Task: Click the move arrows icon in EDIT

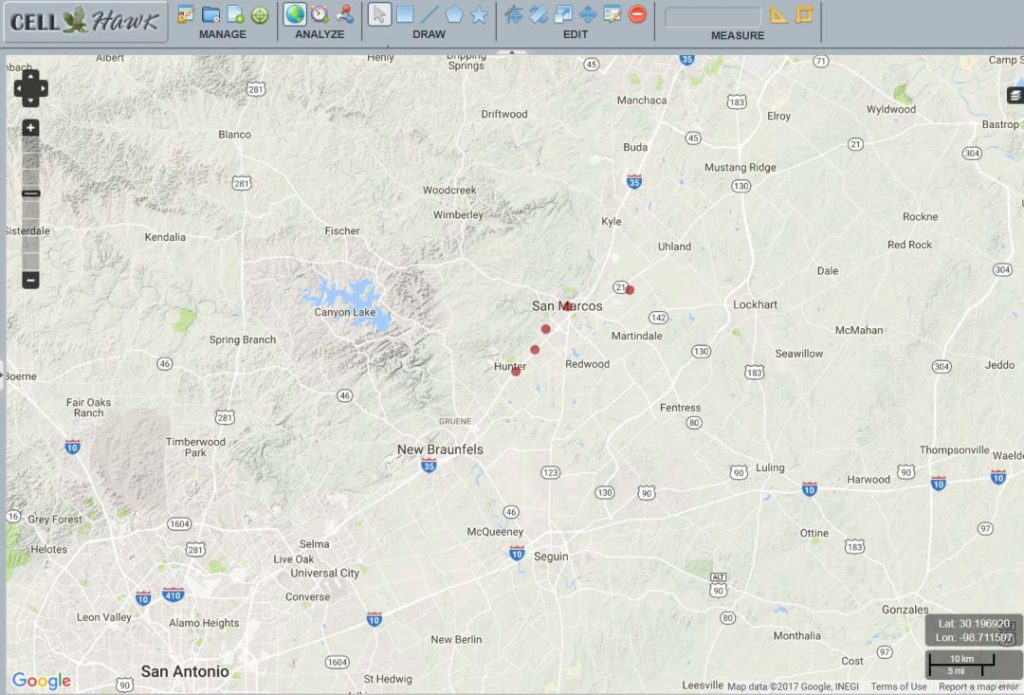Action: click(x=587, y=15)
